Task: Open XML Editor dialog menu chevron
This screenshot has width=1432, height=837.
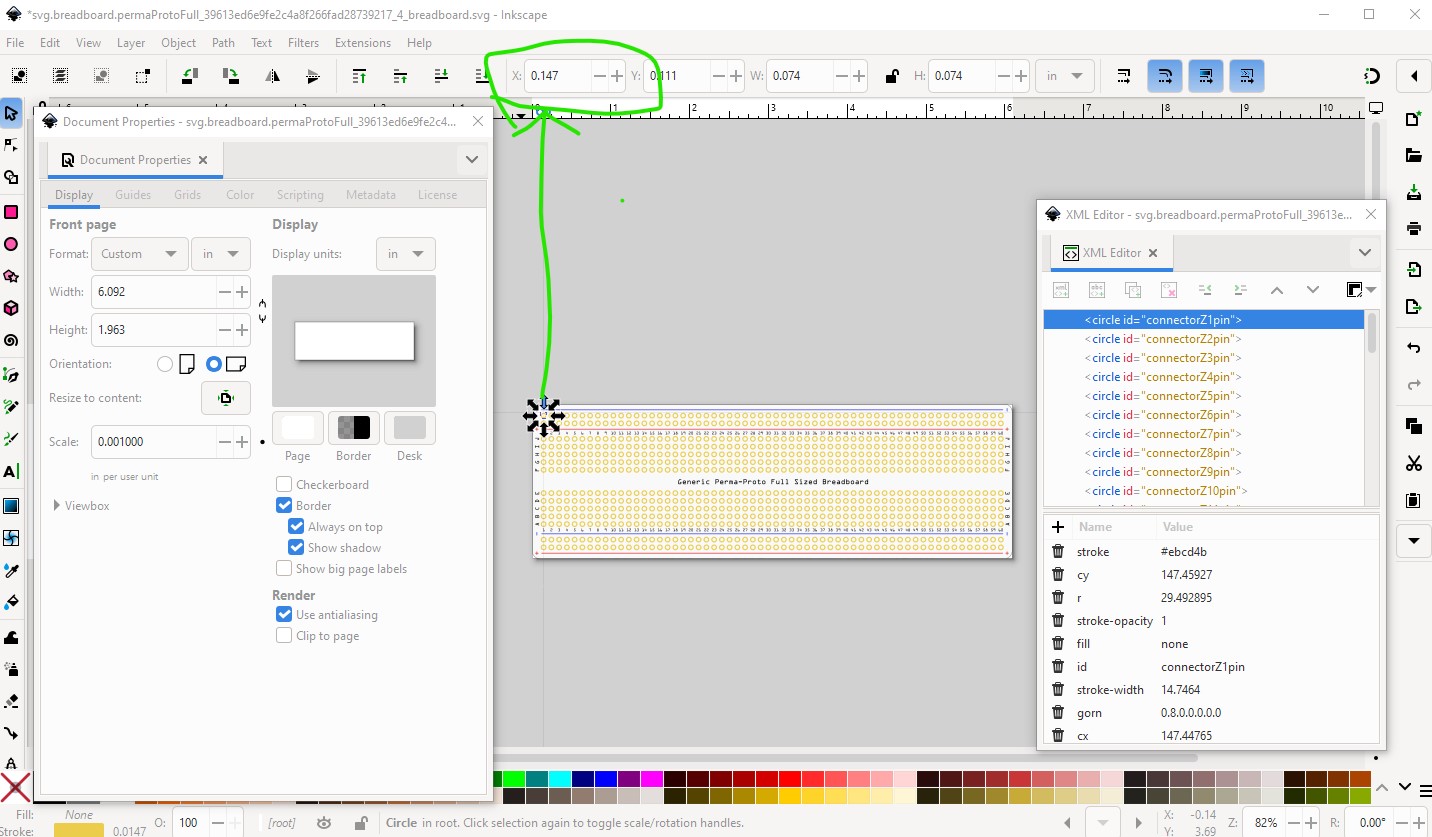Action: (1364, 252)
